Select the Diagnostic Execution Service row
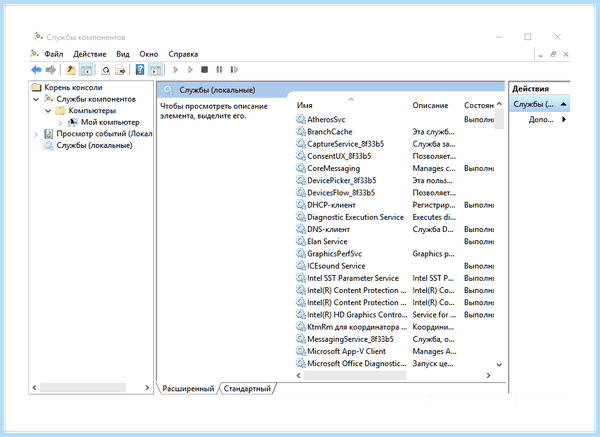This screenshot has height=437, width=600. coord(355,217)
